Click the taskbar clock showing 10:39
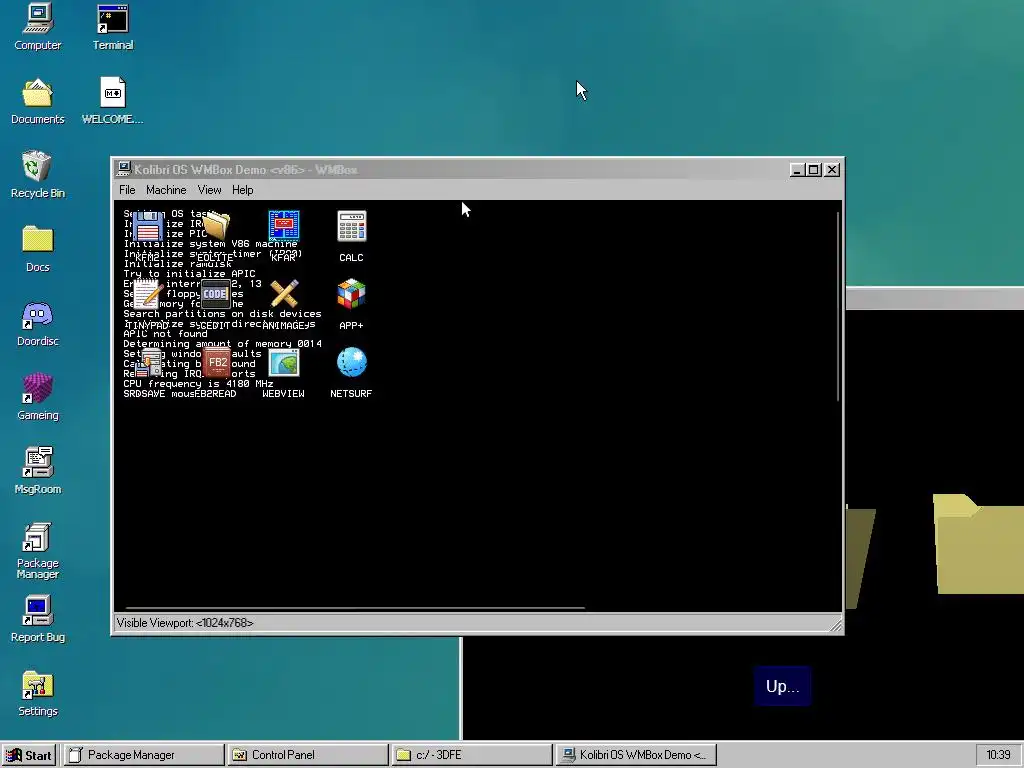Screen dimensions: 1024x768 click(998, 755)
